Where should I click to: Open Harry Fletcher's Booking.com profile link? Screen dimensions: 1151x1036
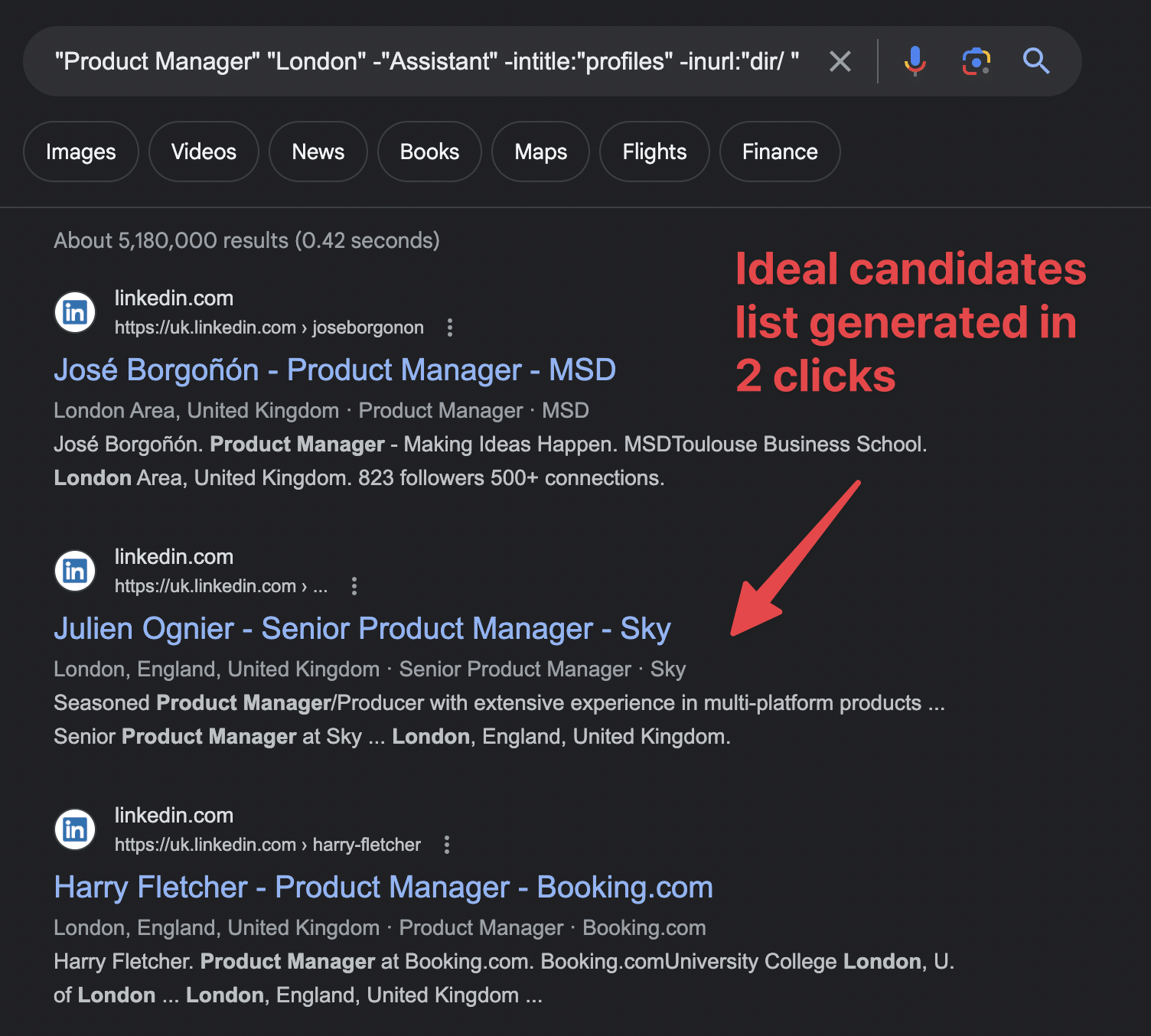tap(383, 887)
